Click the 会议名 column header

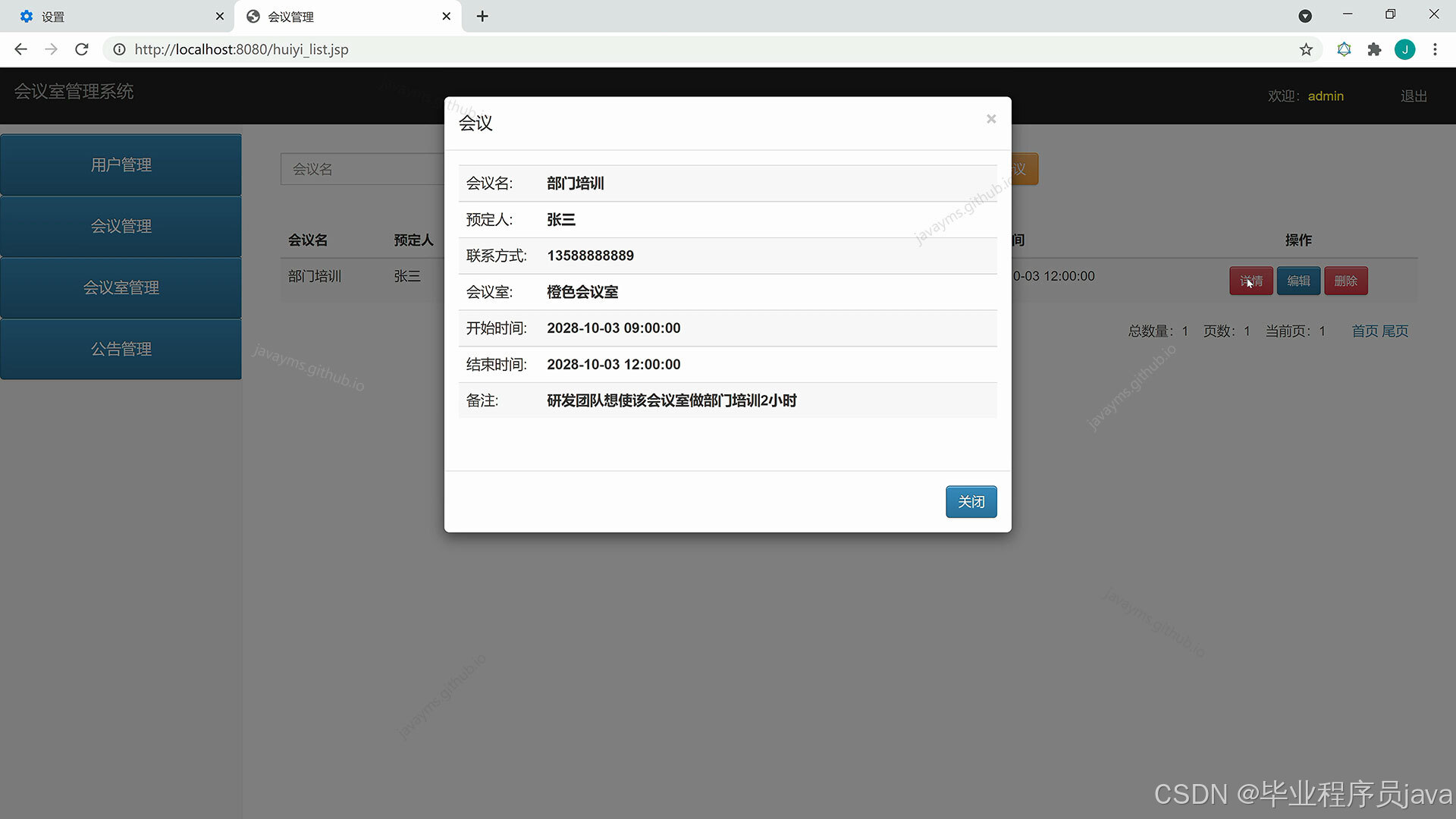pos(307,240)
